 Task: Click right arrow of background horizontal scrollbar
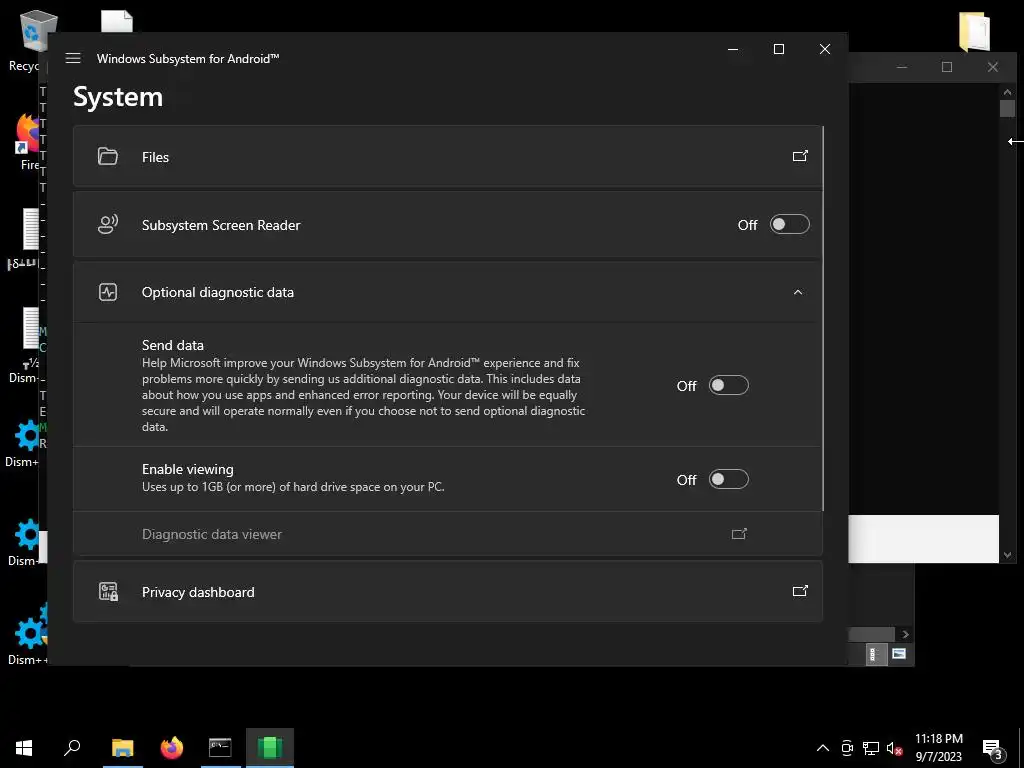click(x=905, y=634)
